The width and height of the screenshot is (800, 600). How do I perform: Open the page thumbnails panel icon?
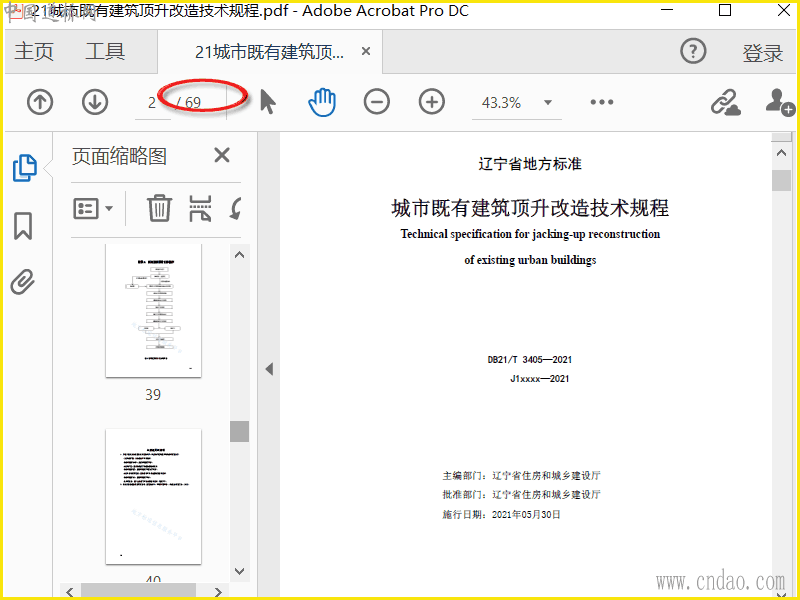[x=24, y=167]
